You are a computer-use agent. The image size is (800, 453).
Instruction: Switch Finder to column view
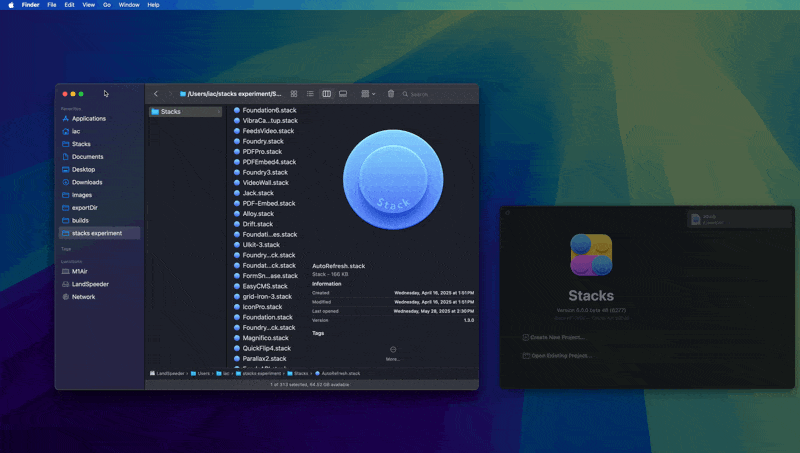(x=327, y=94)
